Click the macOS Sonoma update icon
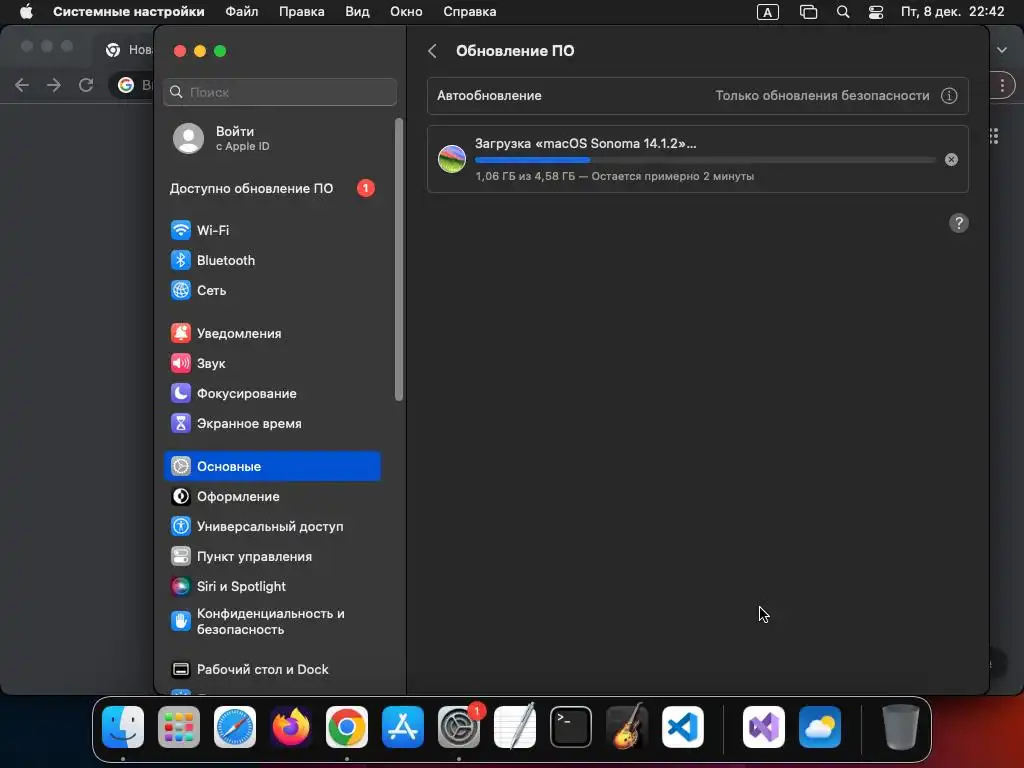The height and width of the screenshot is (768, 1024). pos(452,159)
